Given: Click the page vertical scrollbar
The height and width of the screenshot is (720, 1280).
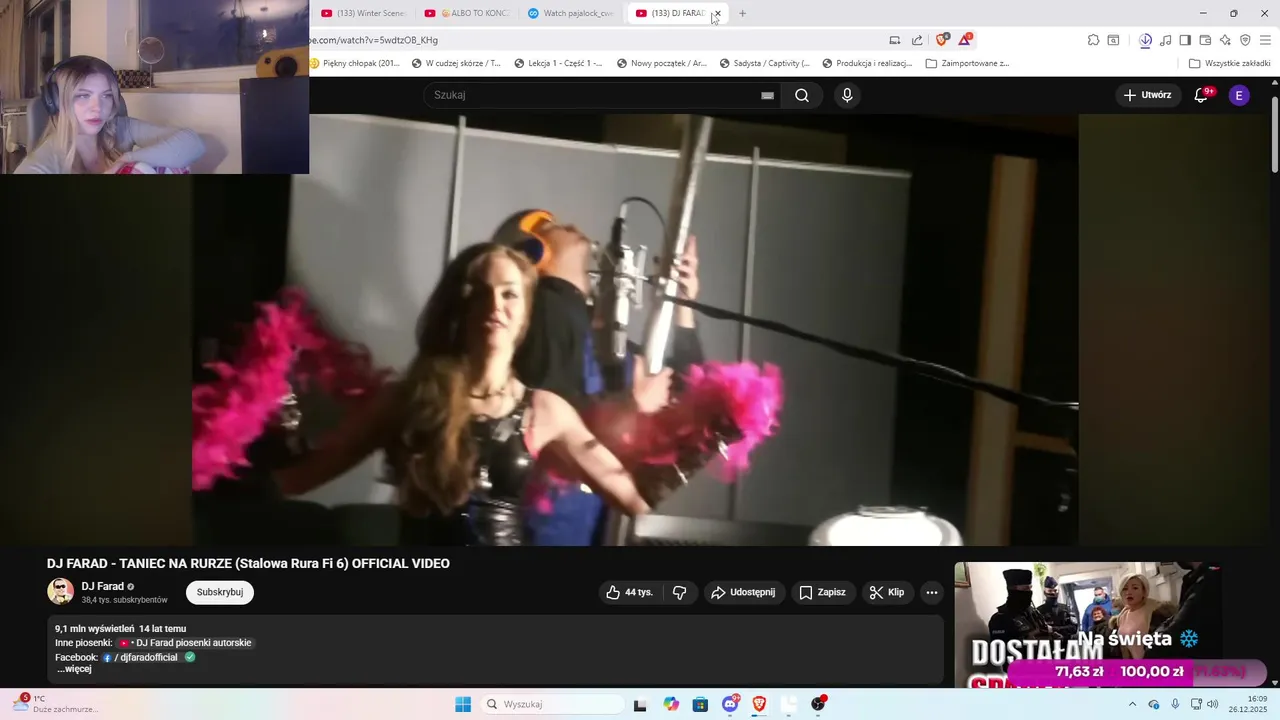Looking at the screenshot, I should coord(1274,135).
